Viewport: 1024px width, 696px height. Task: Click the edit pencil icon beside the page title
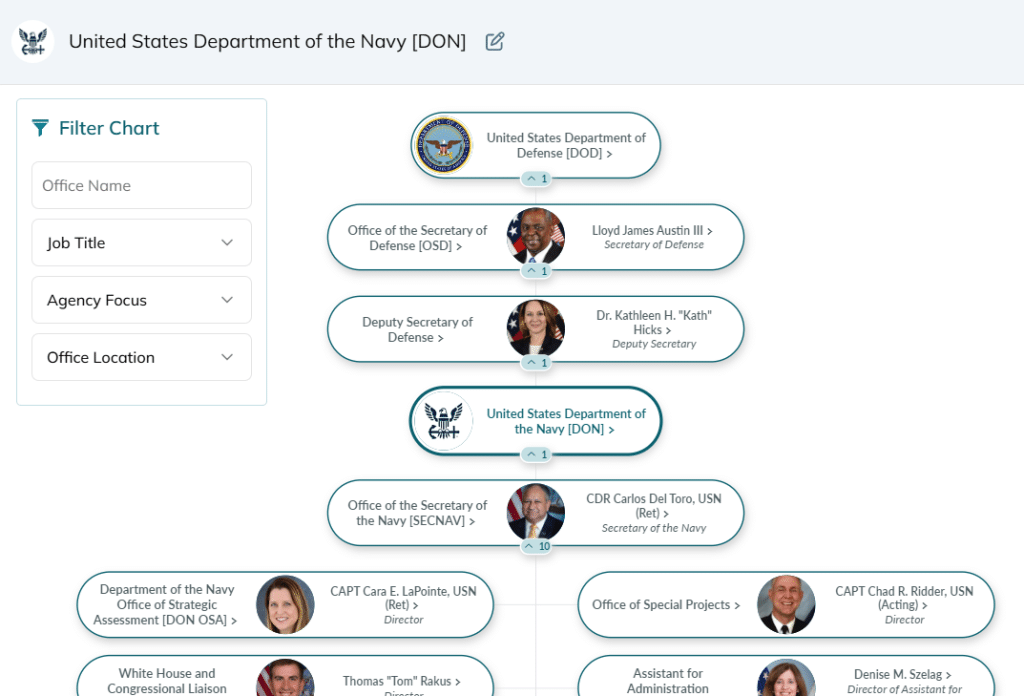[494, 41]
